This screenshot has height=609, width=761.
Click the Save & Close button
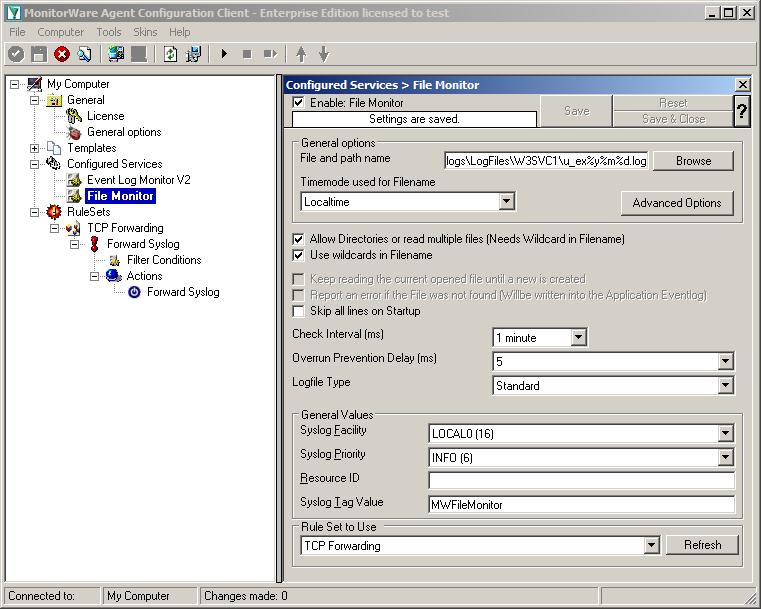(x=673, y=119)
